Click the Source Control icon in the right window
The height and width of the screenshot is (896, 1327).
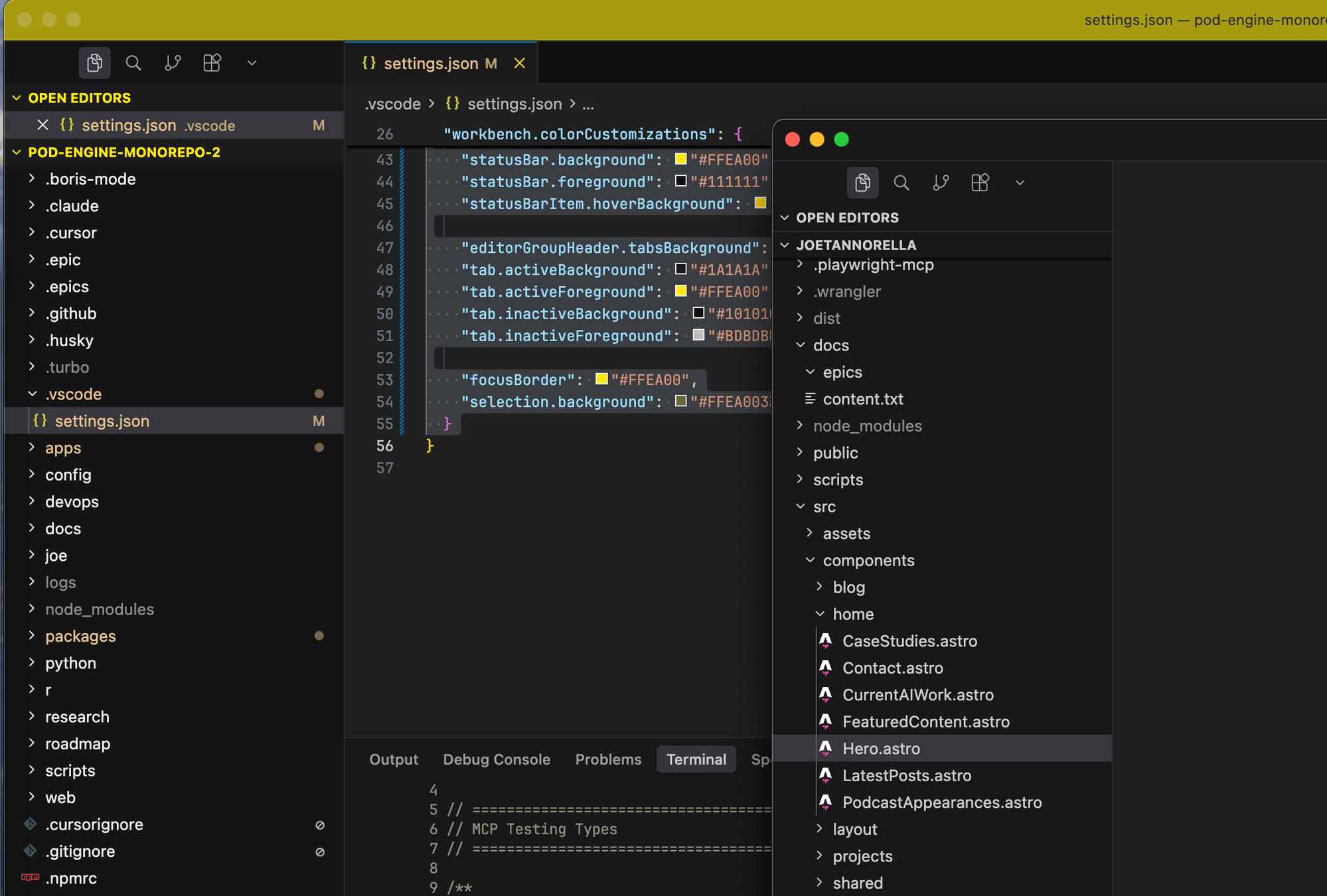(940, 183)
